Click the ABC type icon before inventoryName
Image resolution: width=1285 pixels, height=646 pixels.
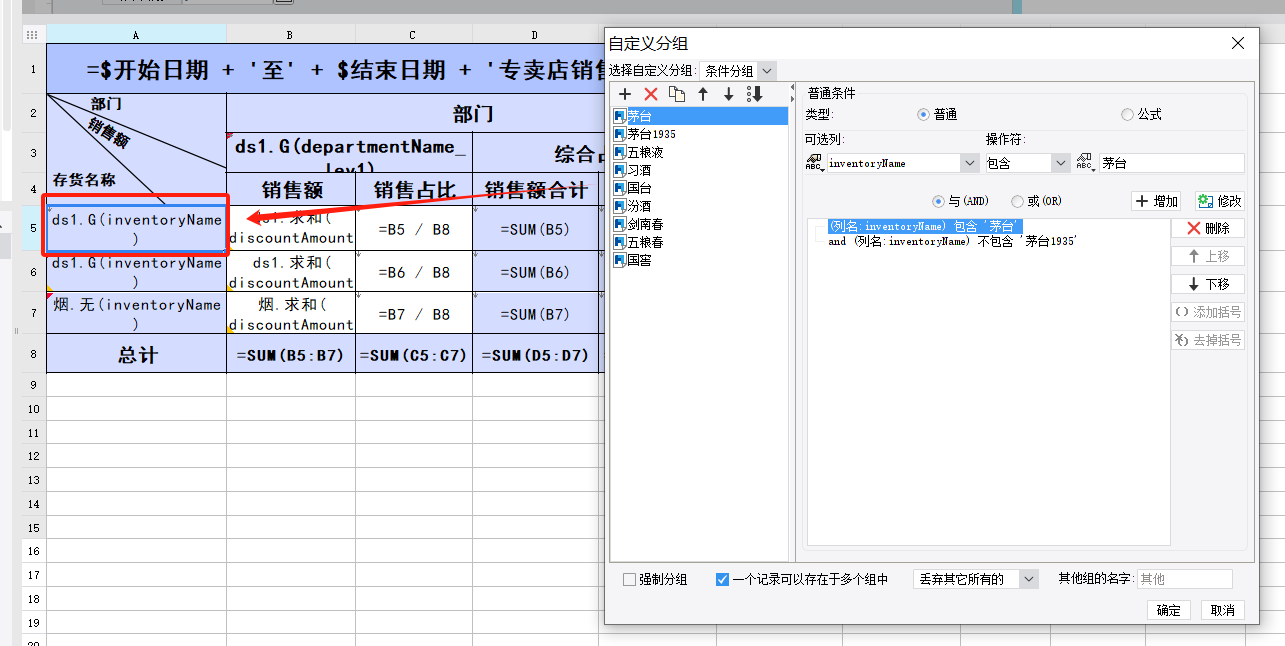tap(813, 163)
